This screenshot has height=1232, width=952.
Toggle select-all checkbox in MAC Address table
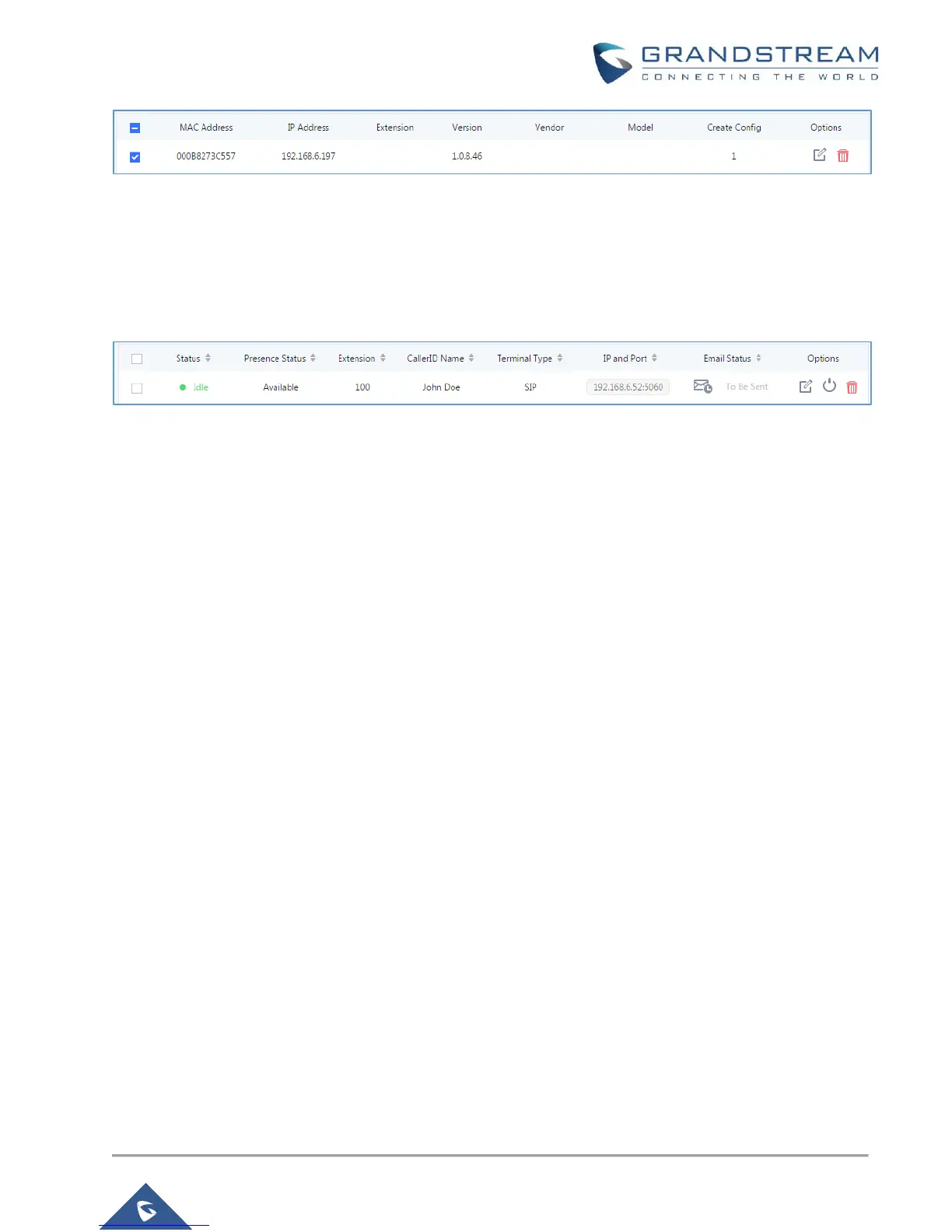(135, 128)
